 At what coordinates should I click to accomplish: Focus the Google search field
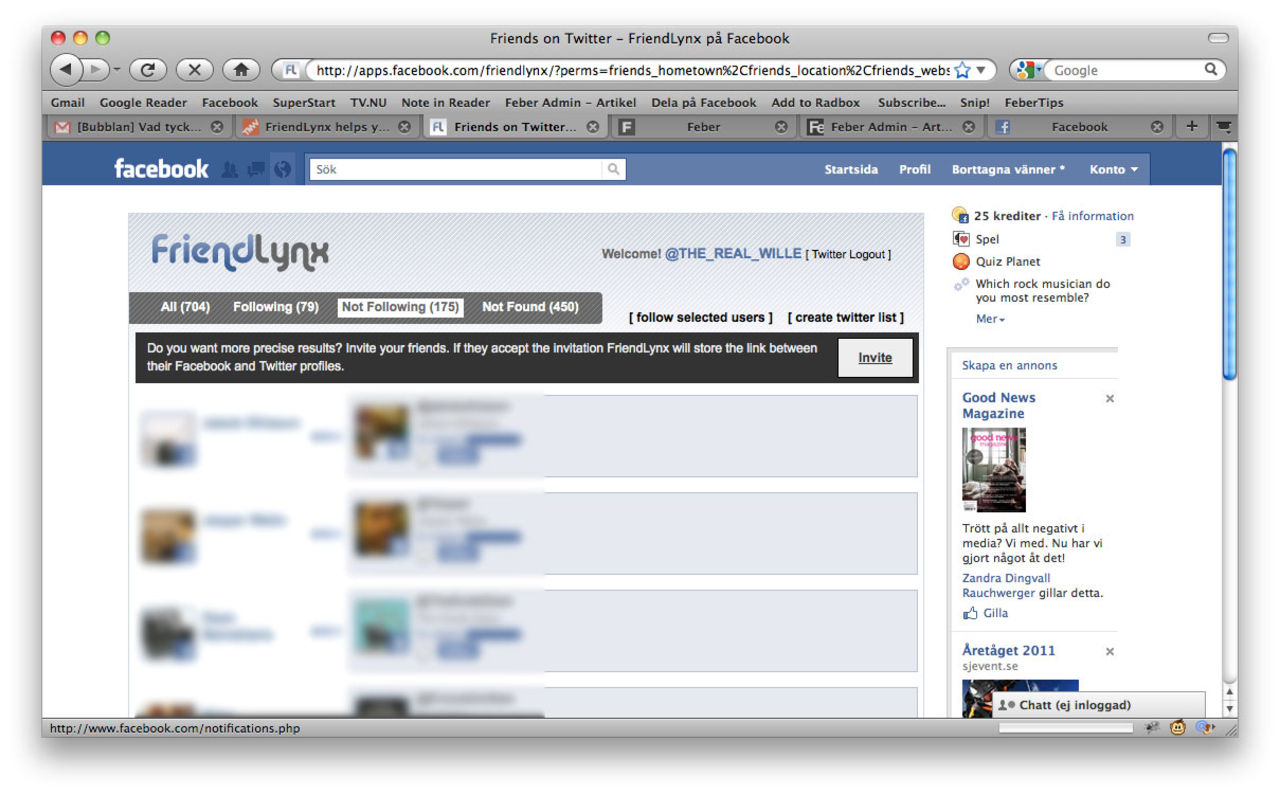(x=1124, y=70)
